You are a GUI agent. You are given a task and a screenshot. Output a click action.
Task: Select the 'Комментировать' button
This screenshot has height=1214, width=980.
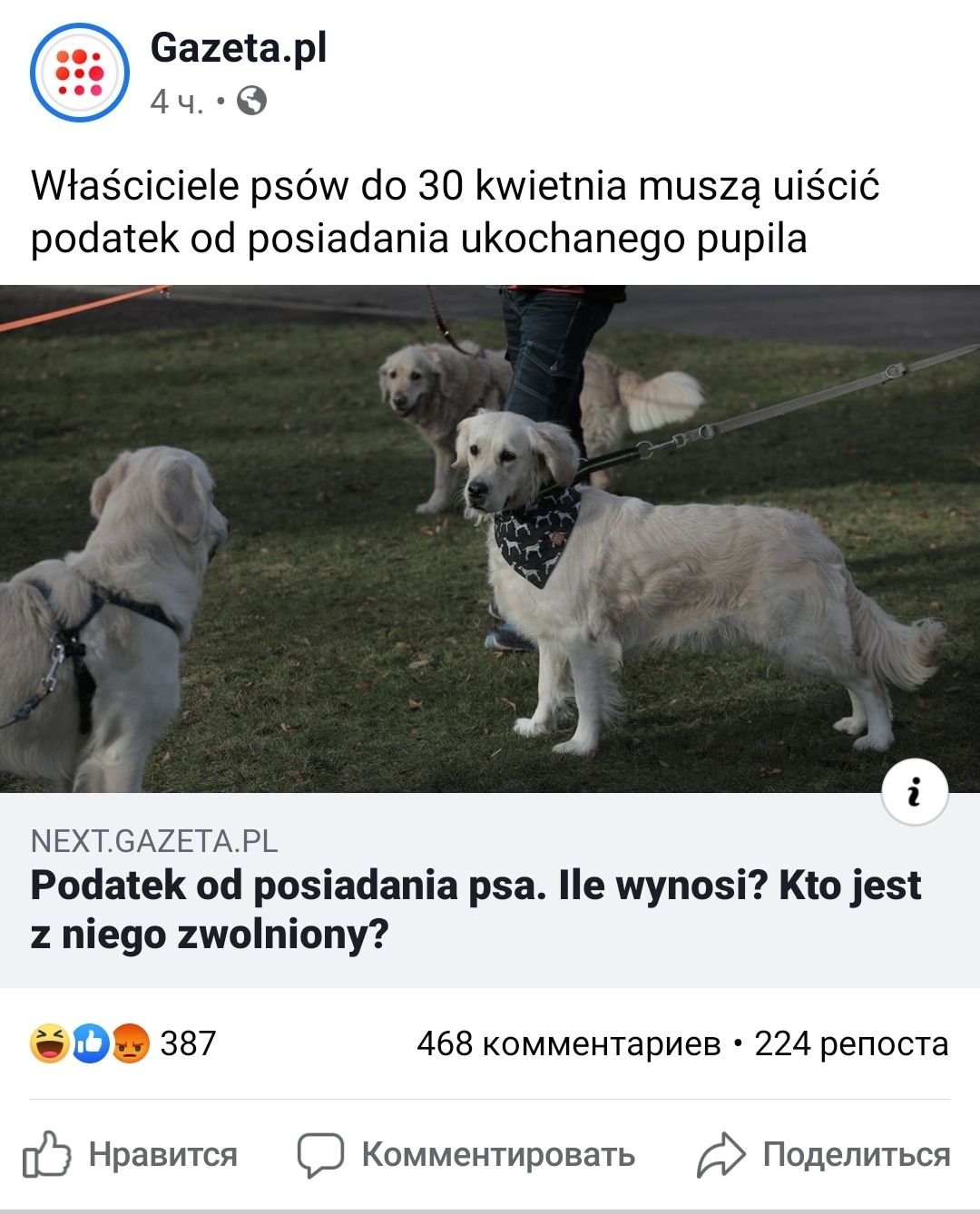click(498, 1154)
